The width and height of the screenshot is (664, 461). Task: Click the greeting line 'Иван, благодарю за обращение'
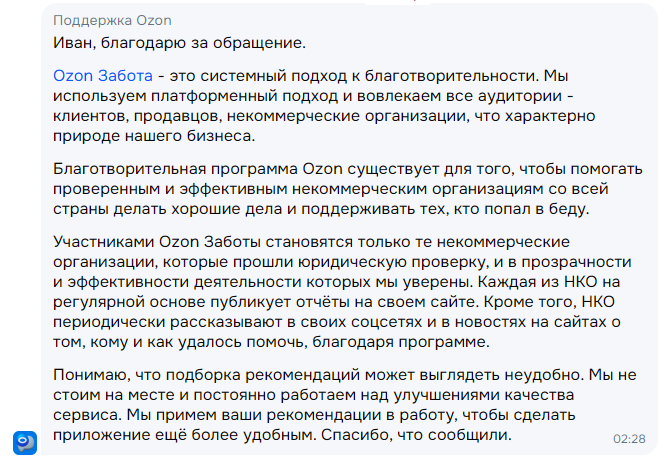[x=179, y=44]
